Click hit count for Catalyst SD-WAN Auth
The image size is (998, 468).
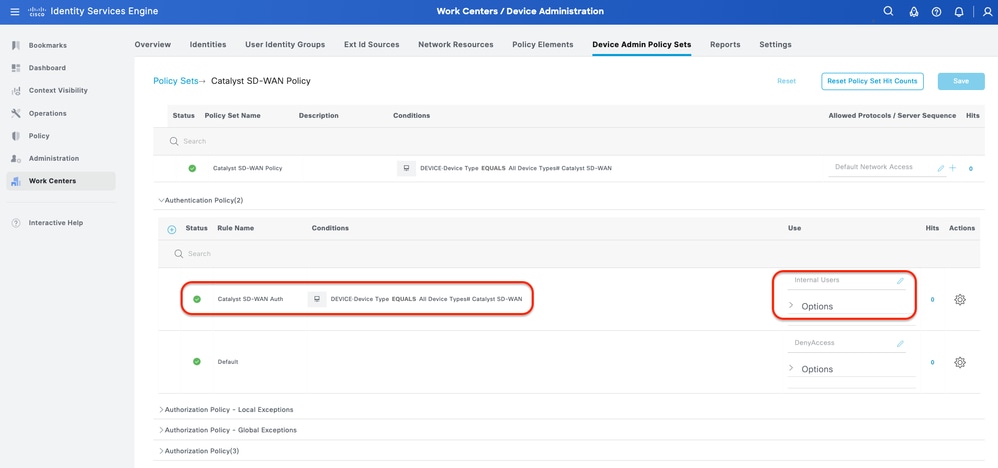[x=932, y=299]
